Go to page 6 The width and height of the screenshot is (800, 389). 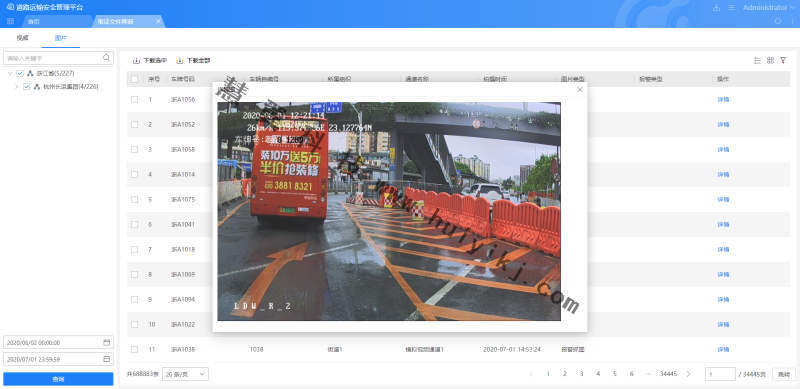tap(631, 374)
